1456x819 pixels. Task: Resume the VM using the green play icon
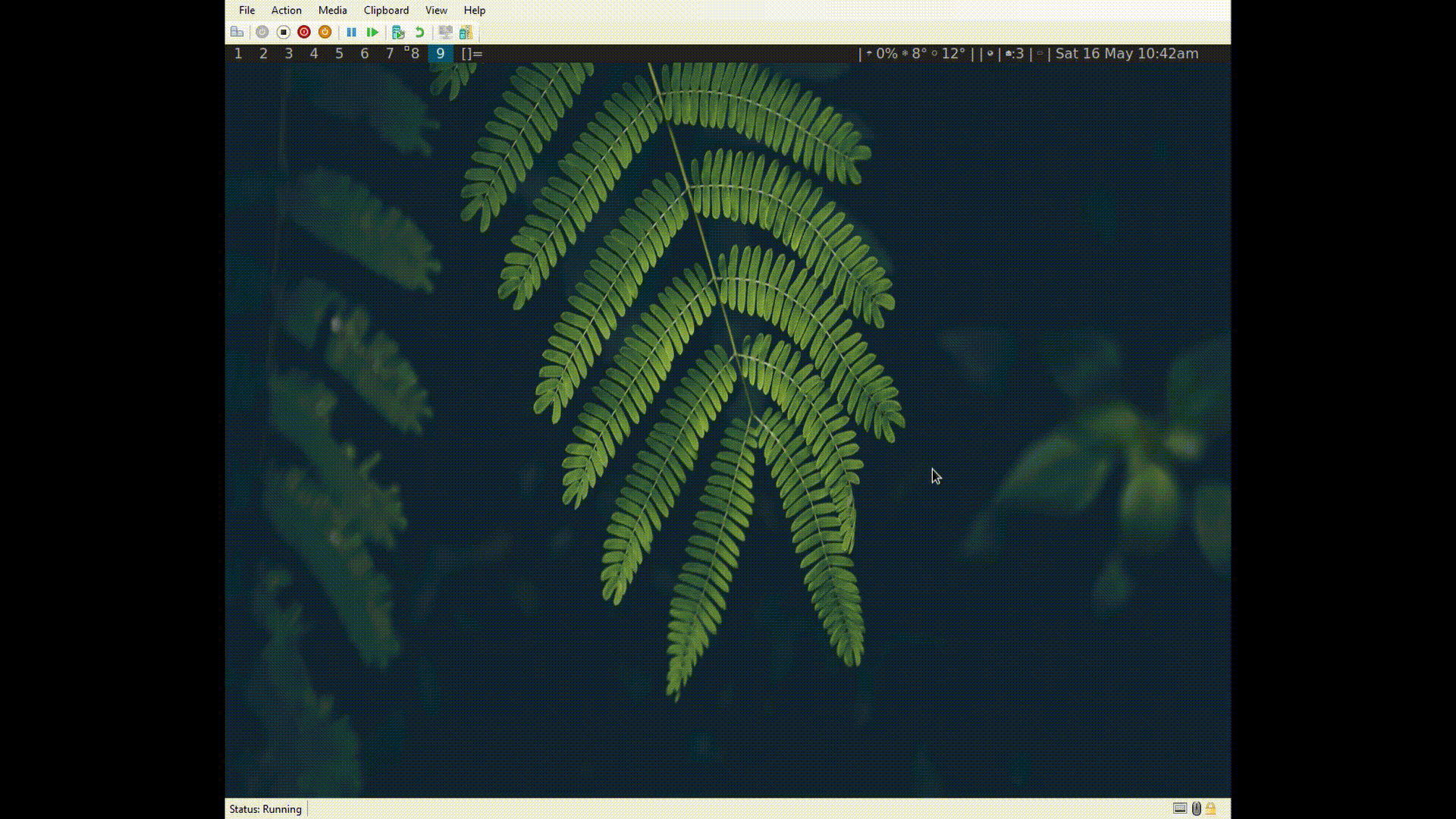coord(372,32)
